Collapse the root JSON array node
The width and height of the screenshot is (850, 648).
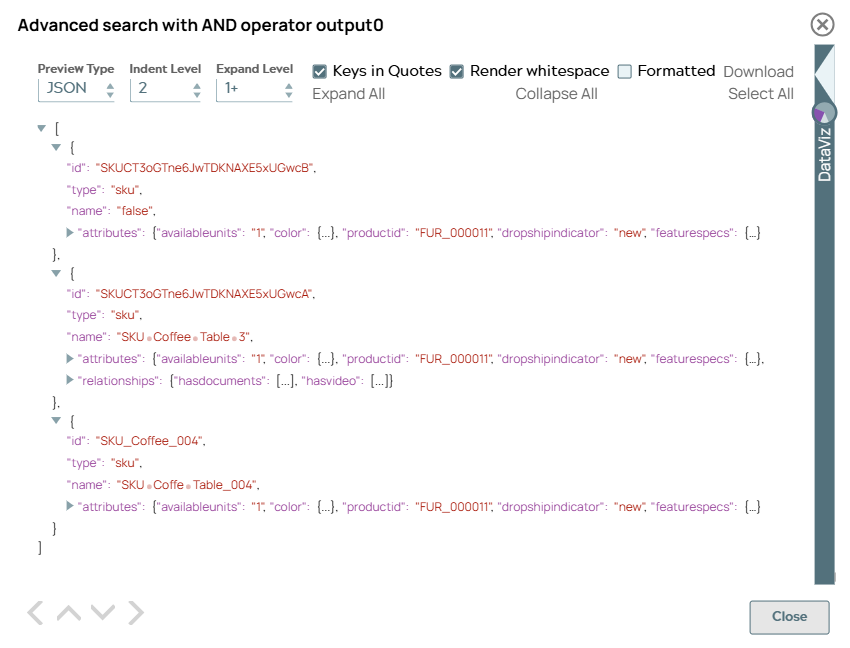[x=41, y=128]
